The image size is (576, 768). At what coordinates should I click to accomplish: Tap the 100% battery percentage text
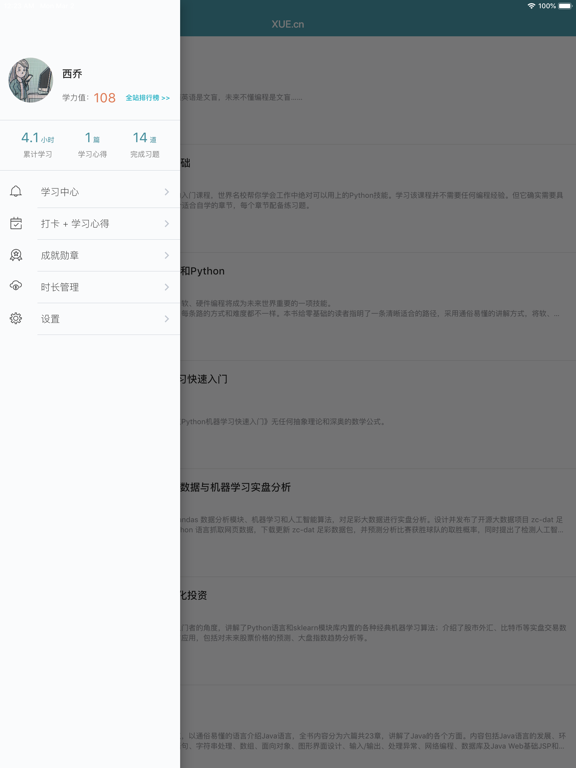[x=547, y=6]
